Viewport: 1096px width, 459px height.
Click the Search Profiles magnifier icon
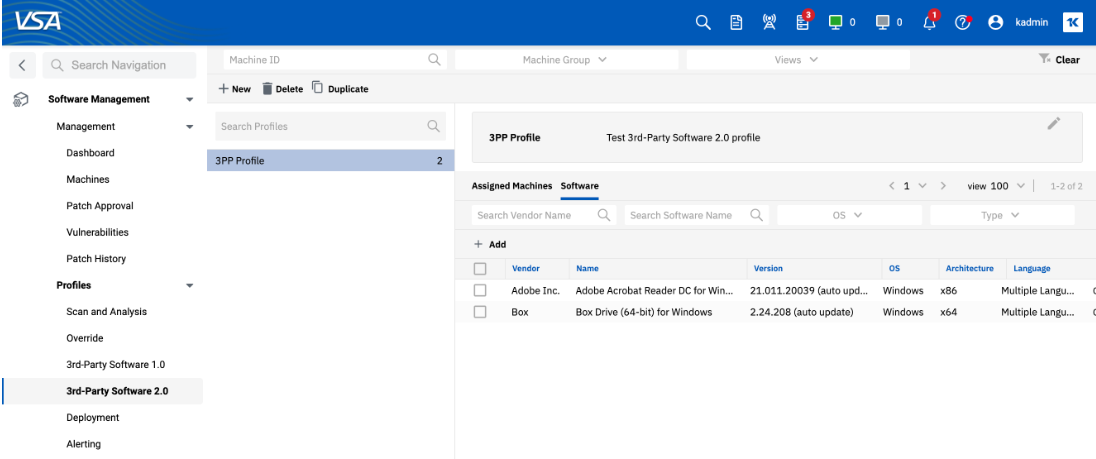[x=434, y=126]
